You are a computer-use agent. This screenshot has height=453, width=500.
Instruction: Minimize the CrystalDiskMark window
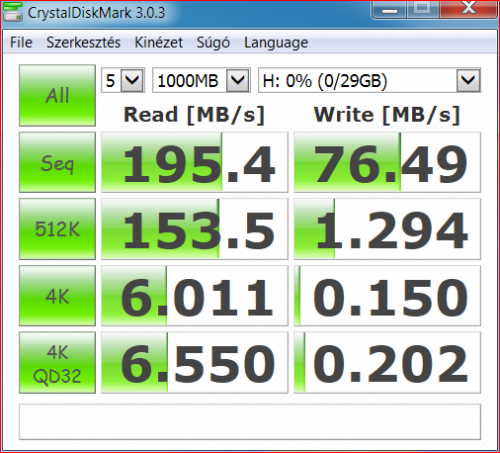(x=389, y=9)
